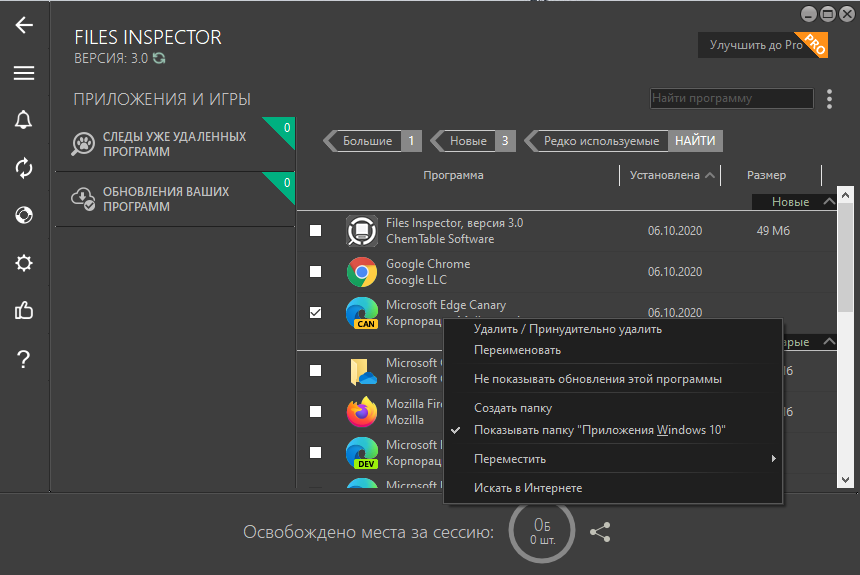Click the freed space circle indicator
Viewport: 860px width, 575px height.
(542, 531)
